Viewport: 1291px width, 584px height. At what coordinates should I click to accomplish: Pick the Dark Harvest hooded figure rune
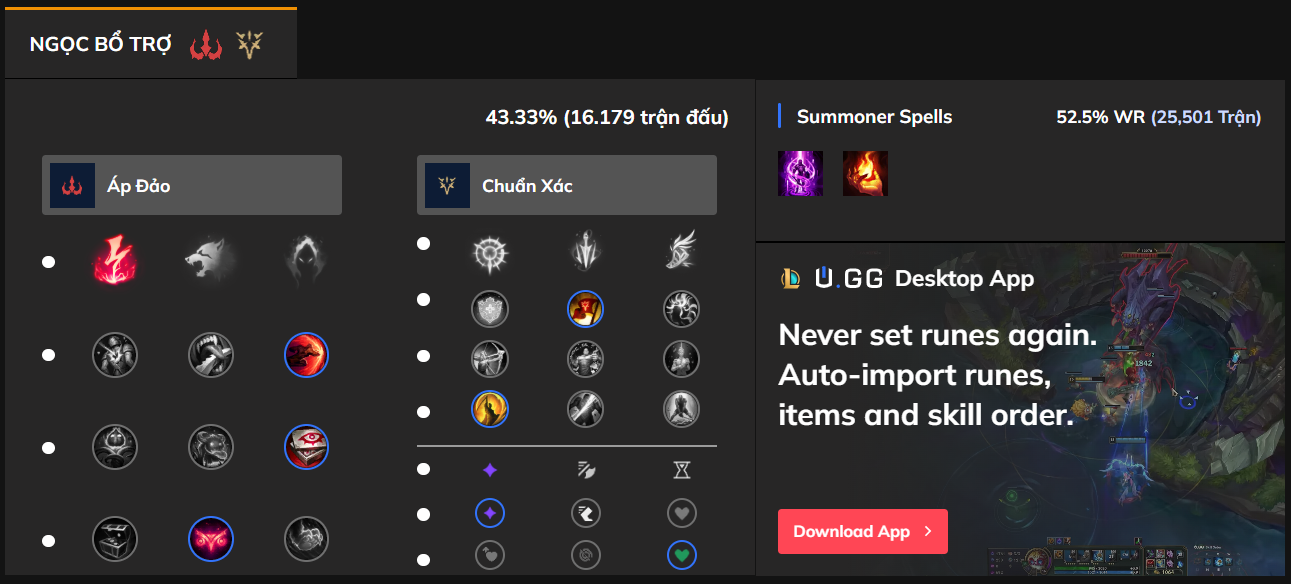click(x=306, y=262)
